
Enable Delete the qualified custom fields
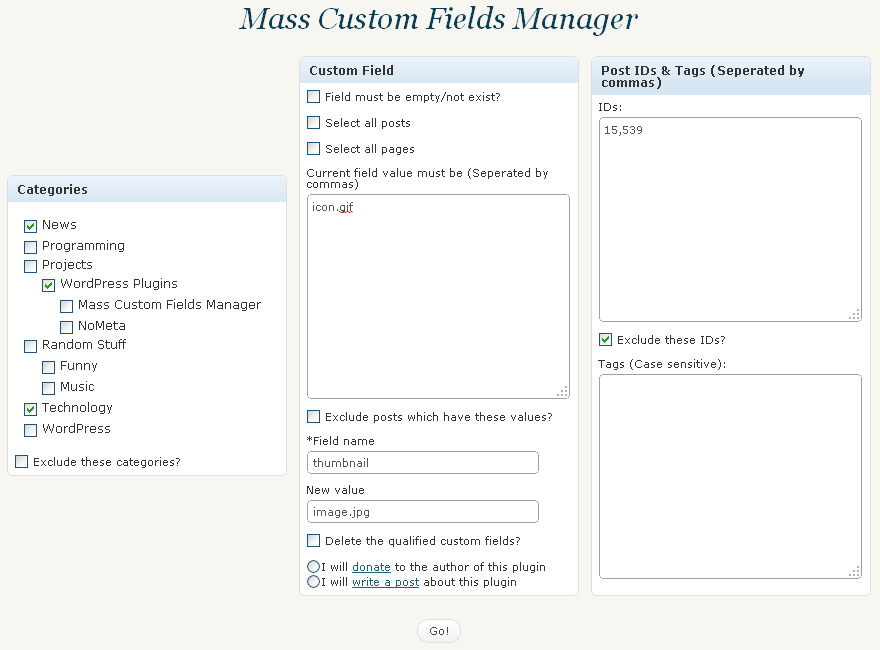[x=313, y=541]
